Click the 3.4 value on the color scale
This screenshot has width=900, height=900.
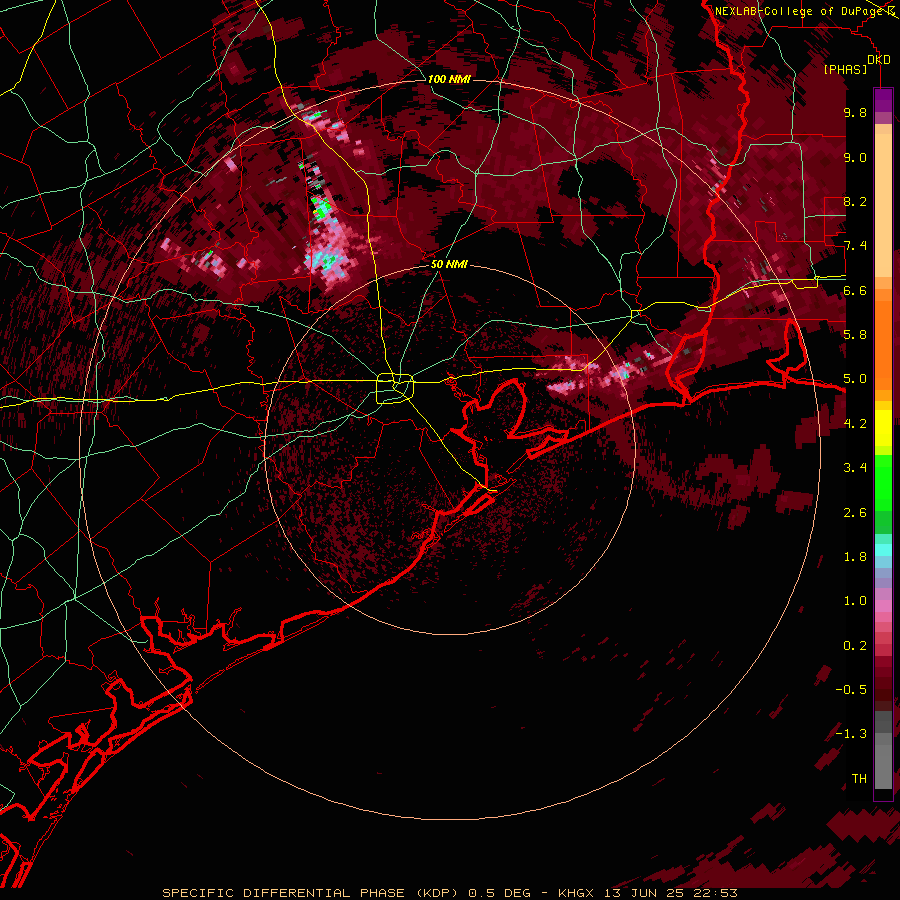coord(855,468)
